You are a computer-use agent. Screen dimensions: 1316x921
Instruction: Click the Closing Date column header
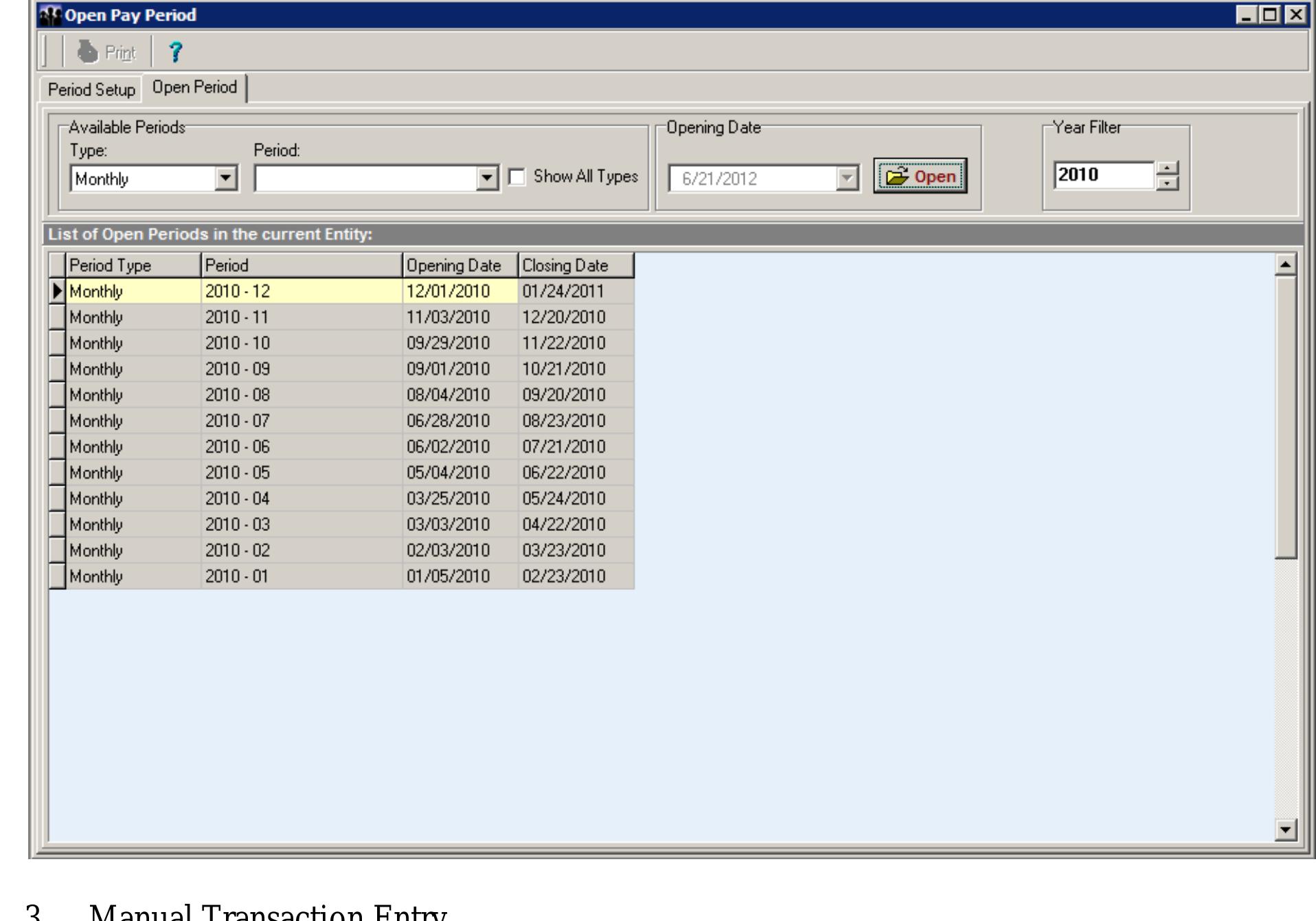click(576, 265)
